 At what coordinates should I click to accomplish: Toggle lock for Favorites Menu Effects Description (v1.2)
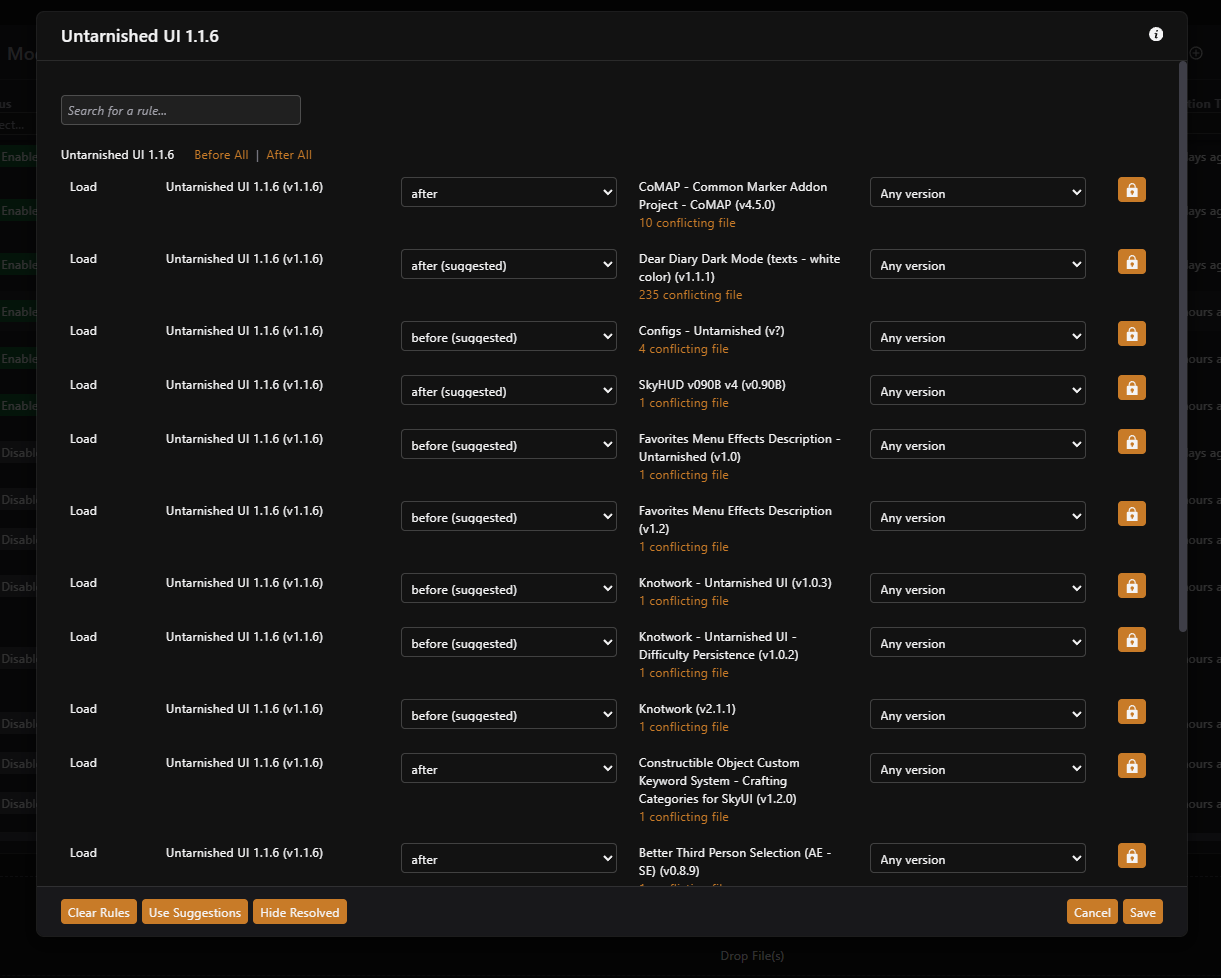(x=1132, y=514)
